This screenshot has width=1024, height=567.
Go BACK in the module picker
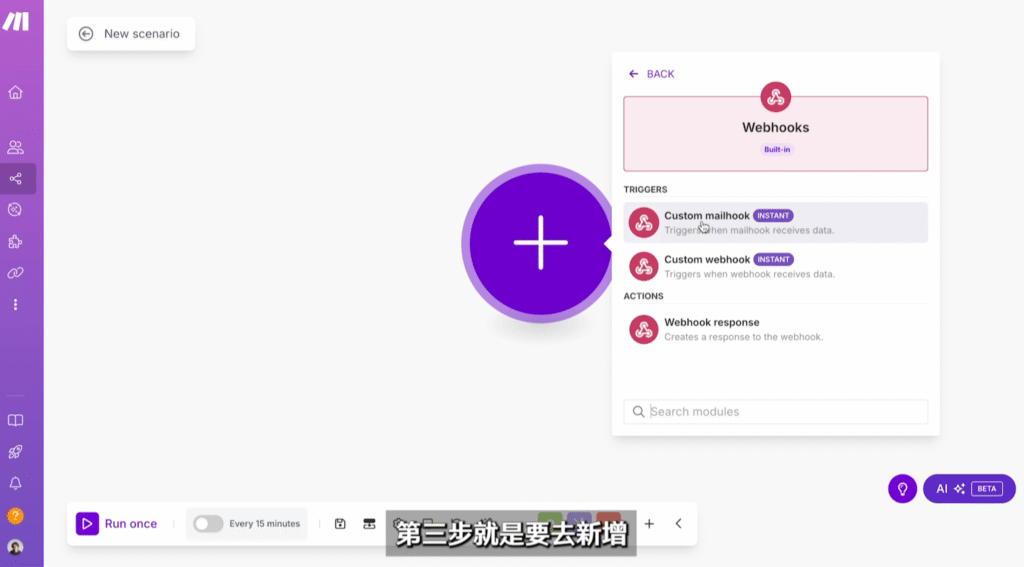pyautogui.click(x=651, y=74)
